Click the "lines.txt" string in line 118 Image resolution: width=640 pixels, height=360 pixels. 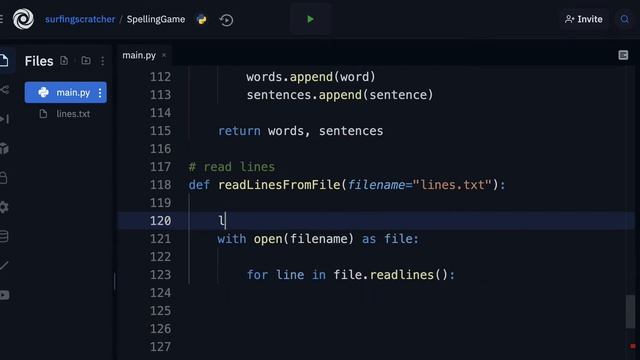(452, 185)
